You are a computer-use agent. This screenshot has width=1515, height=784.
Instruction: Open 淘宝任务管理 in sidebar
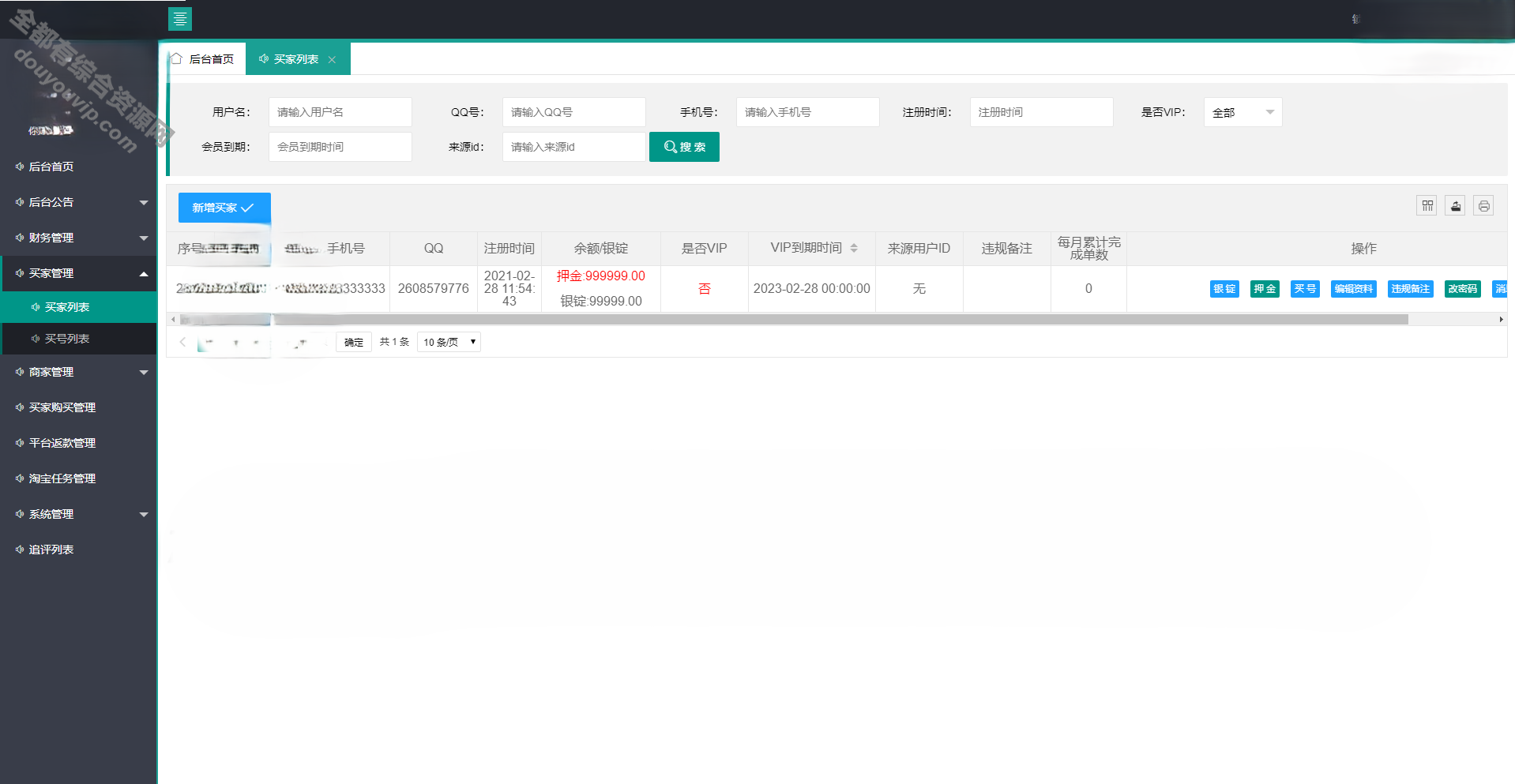click(79, 478)
